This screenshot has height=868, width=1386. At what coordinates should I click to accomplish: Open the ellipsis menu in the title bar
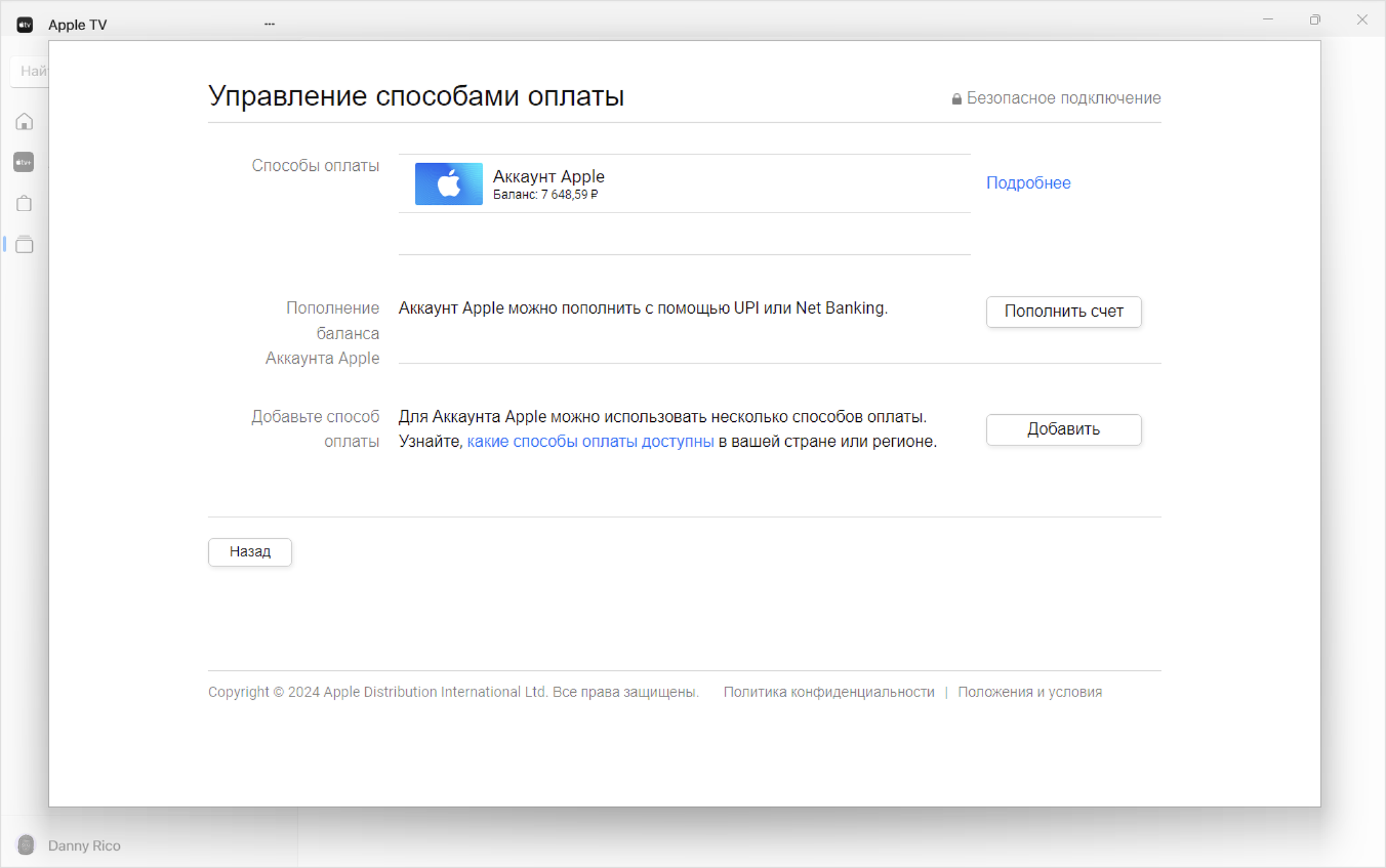[269, 23]
